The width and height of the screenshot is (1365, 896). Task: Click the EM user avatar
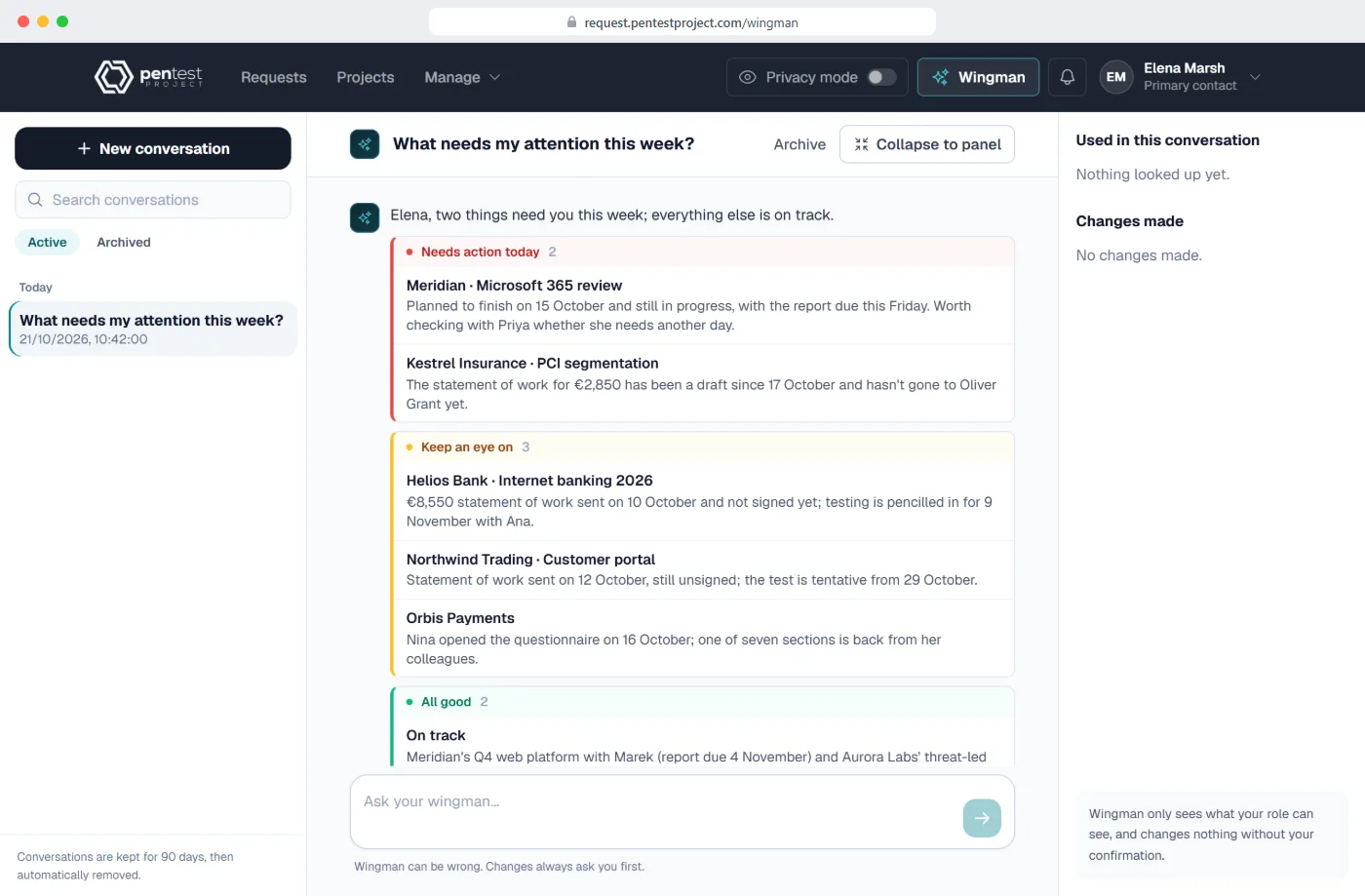[x=1116, y=77]
